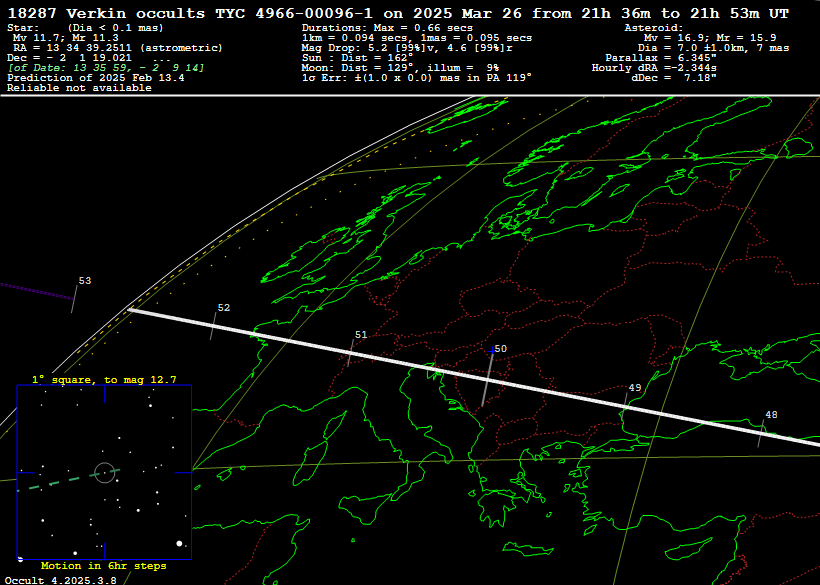The width and height of the screenshot is (820, 585).
Task: Click the minute marker labeled 49
Action: pos(634,388)
